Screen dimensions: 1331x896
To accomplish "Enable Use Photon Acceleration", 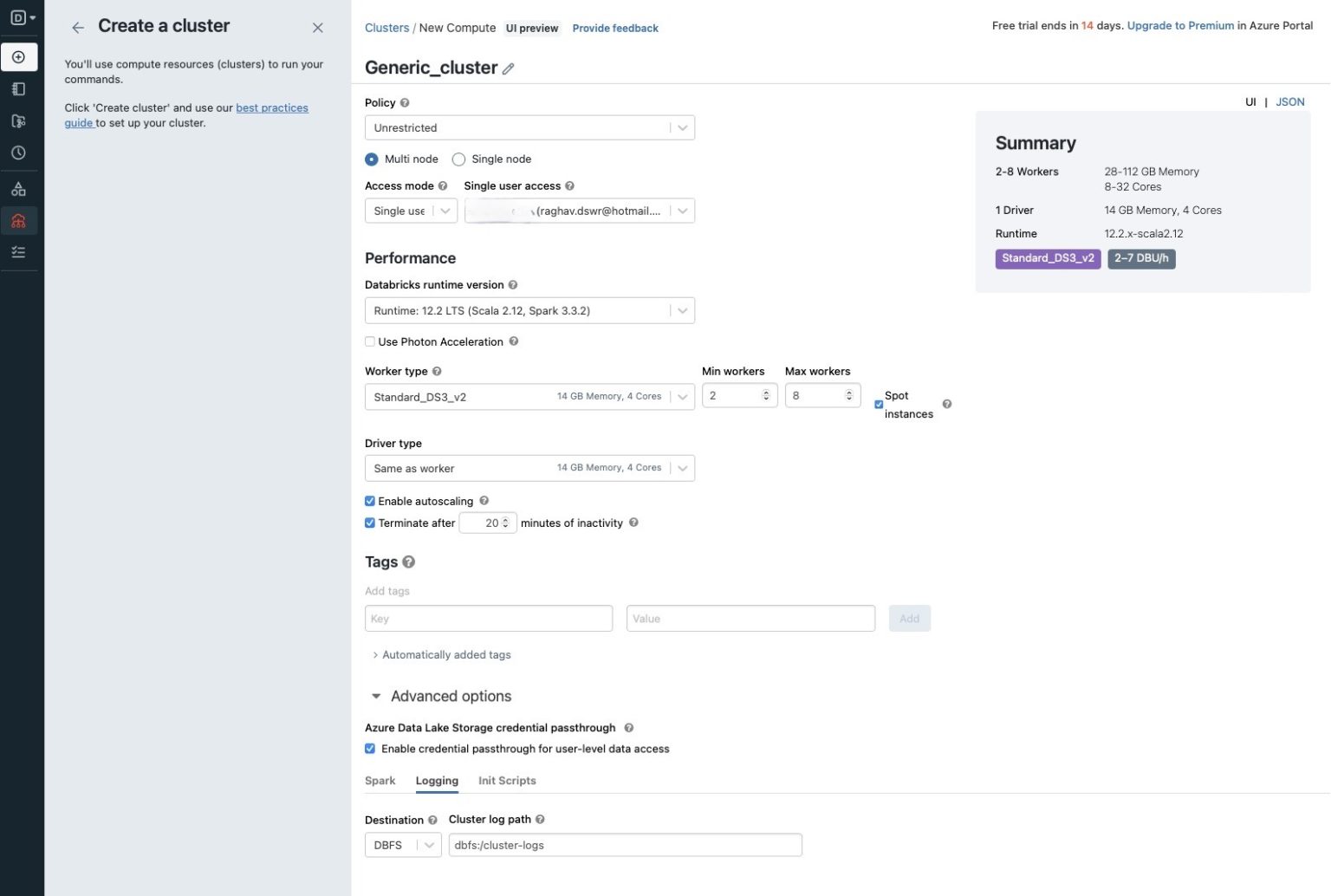I will (x=370, y=341).
